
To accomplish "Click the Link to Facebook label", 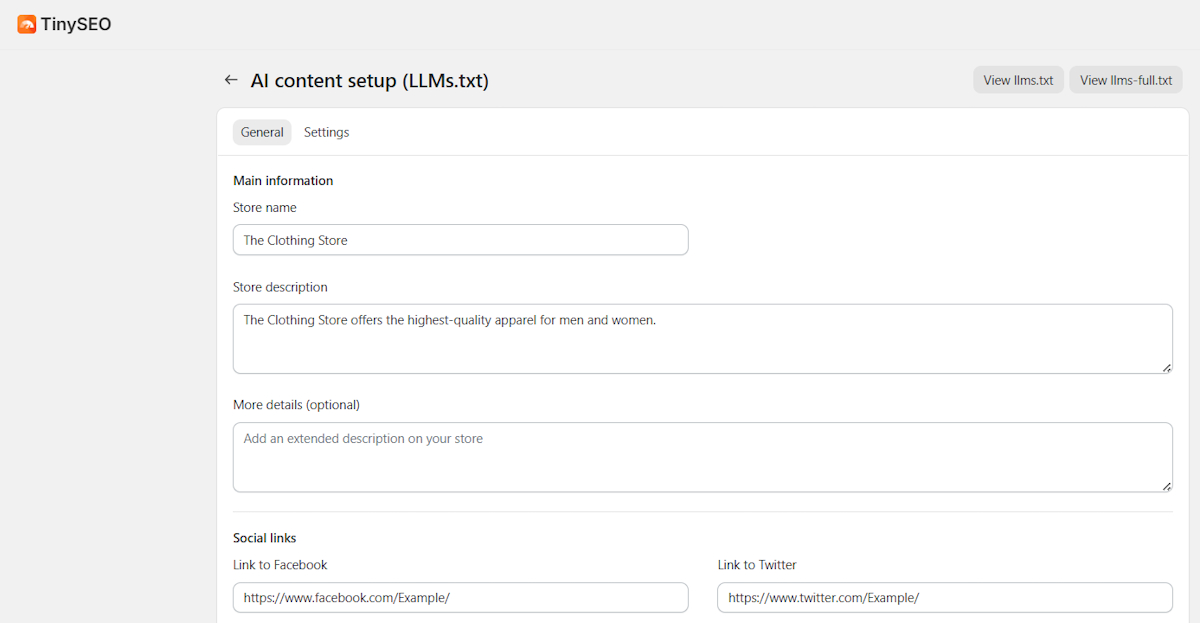I will pyautogui.click(x=280, y=565).
